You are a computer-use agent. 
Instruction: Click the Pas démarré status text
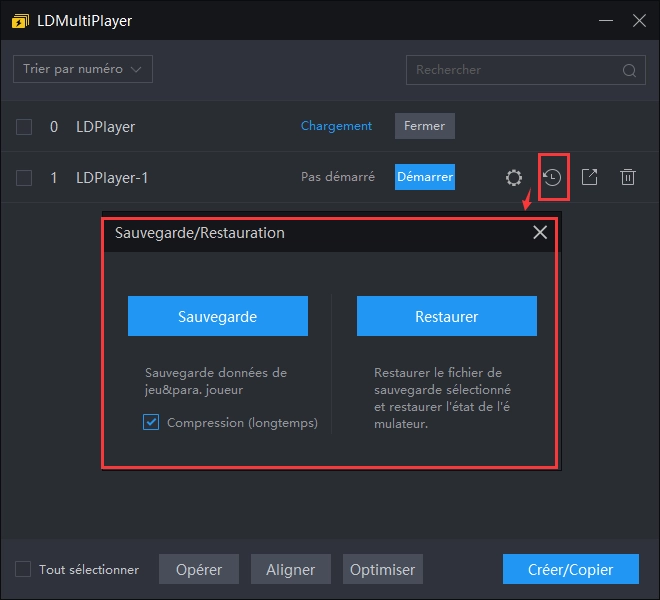[338, 177]
